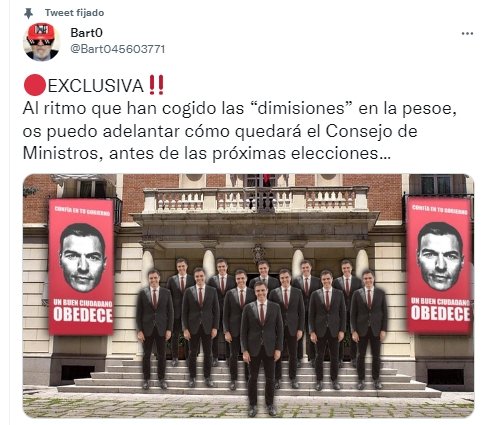Open the three-dot more options menu
483x425 pixels.
(x=467, y=33)
